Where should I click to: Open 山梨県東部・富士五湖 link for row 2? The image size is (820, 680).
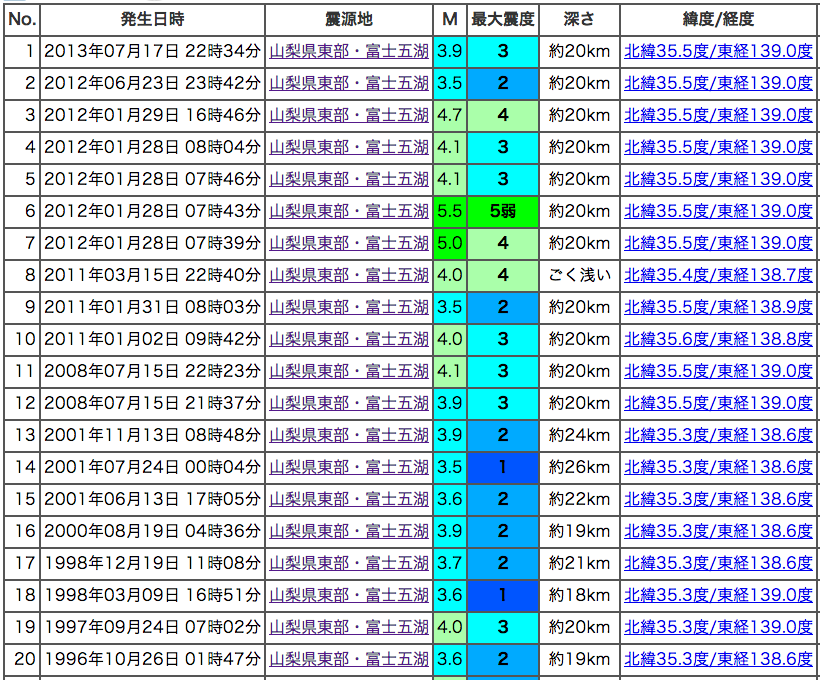tap(349, 82)
